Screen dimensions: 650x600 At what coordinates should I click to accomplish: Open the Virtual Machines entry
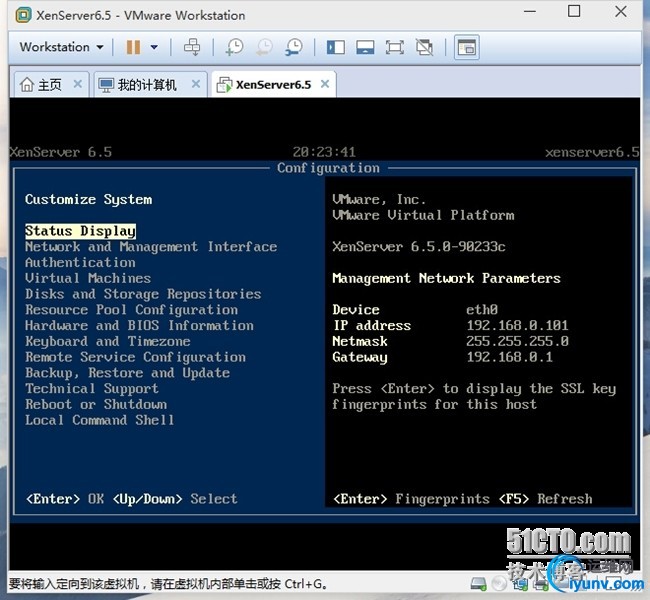88,278
